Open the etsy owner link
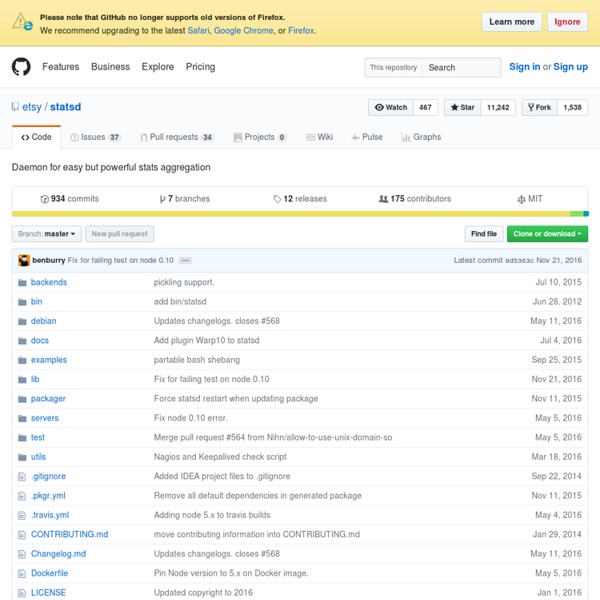Image resolution: width=600 pixels, height=600 pixels. (32, 107)
